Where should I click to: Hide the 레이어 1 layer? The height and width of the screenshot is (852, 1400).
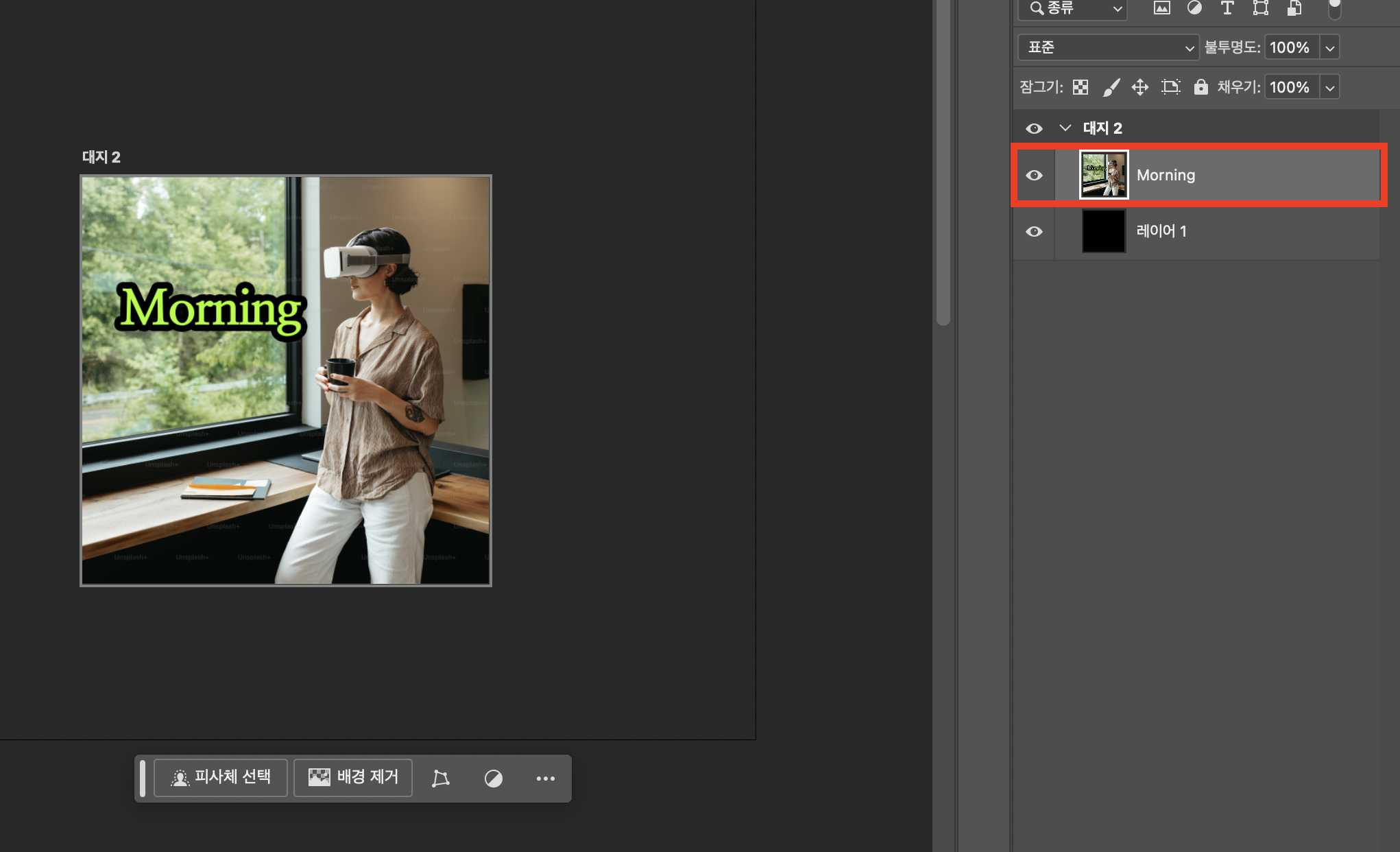[1034, 232]
